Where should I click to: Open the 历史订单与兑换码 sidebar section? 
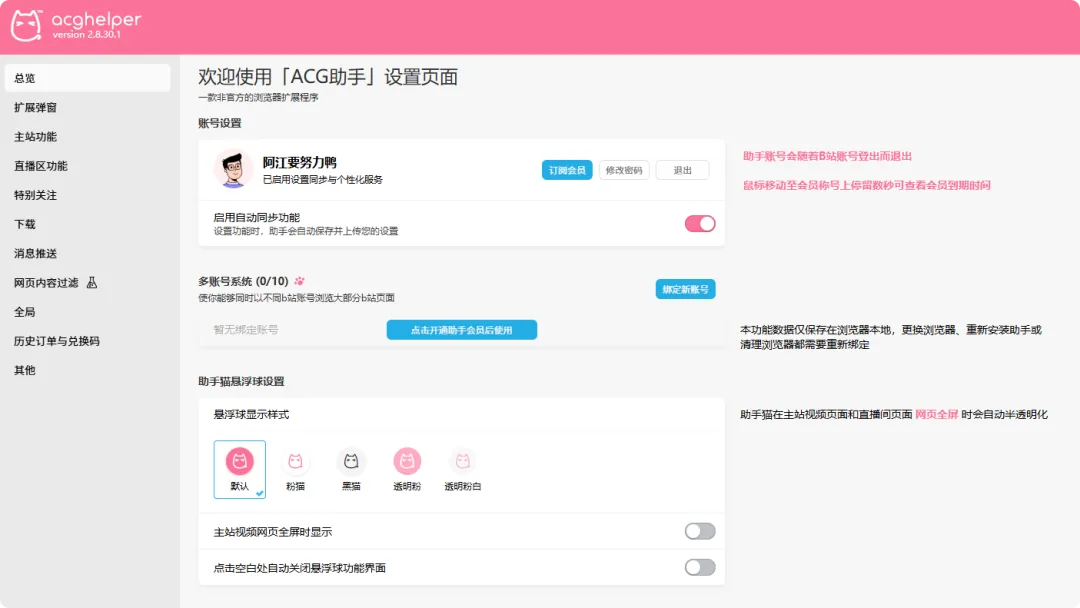coord(87,341)
